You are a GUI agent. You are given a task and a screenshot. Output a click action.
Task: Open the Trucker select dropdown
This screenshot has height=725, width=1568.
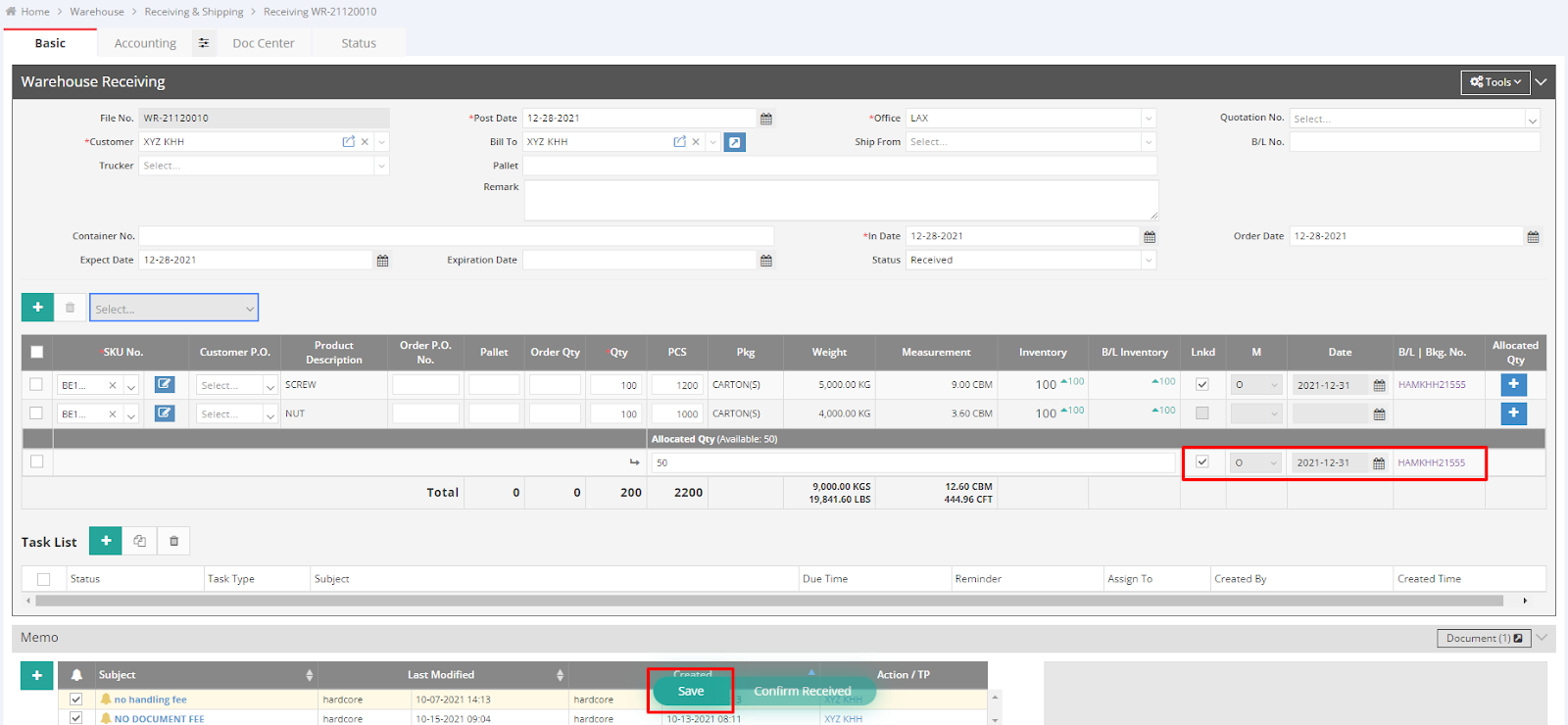tap(263, 167)
